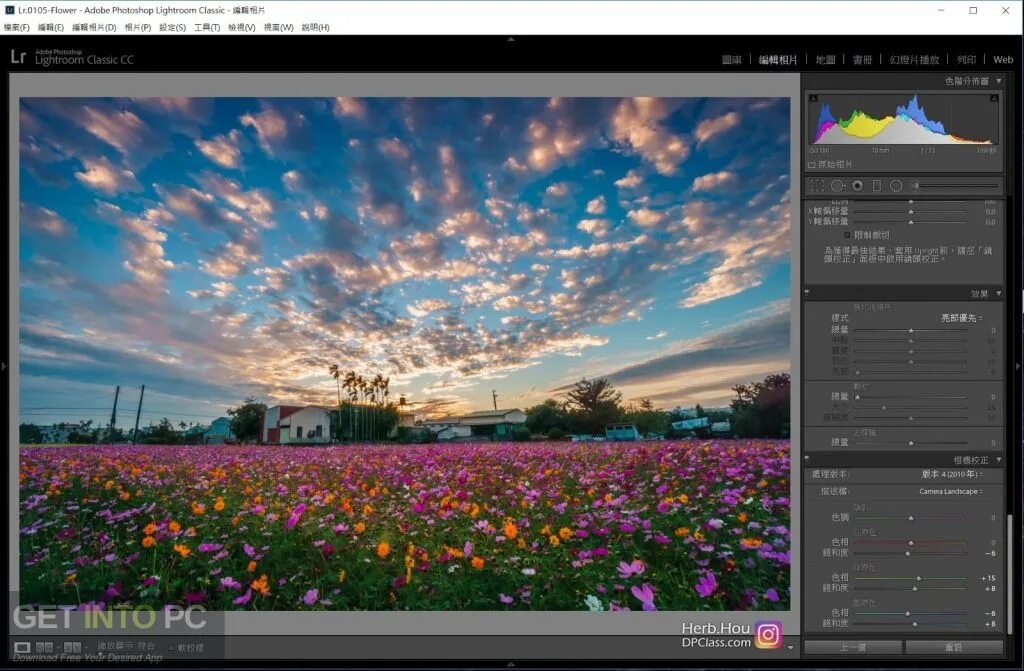Click the Y軸偏移量 slider
Screen dimensions: 1024x671
[x=910, y=222]
